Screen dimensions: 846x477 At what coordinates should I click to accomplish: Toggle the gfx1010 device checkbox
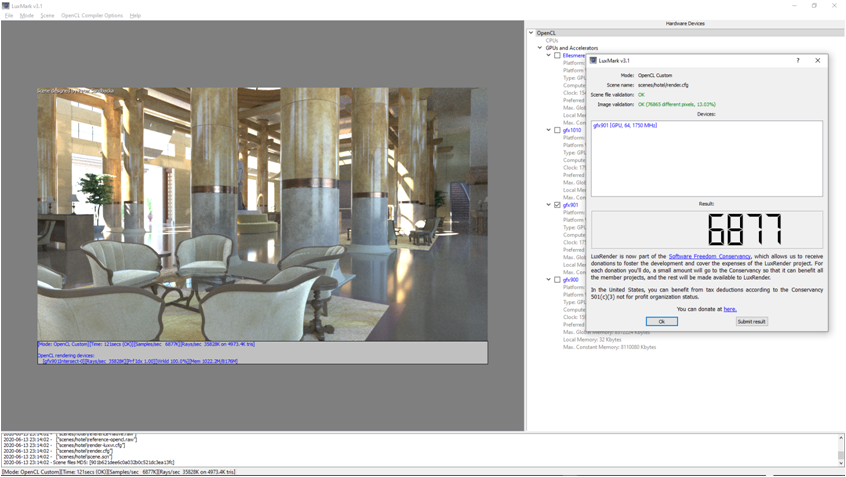point(557,130)
